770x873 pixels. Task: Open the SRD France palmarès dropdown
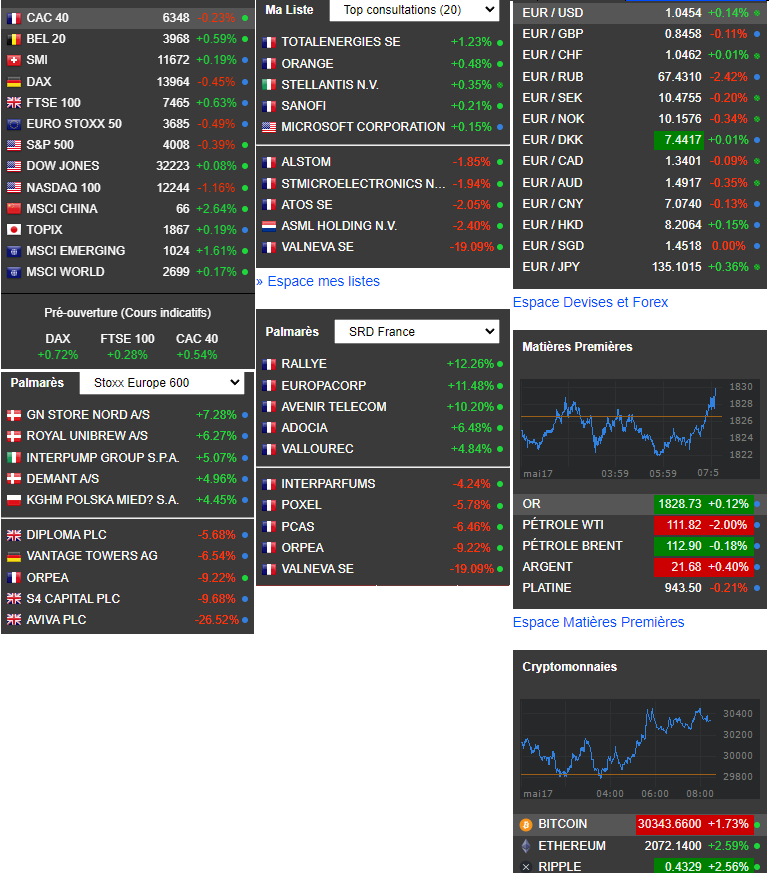[x=416, y=332]
